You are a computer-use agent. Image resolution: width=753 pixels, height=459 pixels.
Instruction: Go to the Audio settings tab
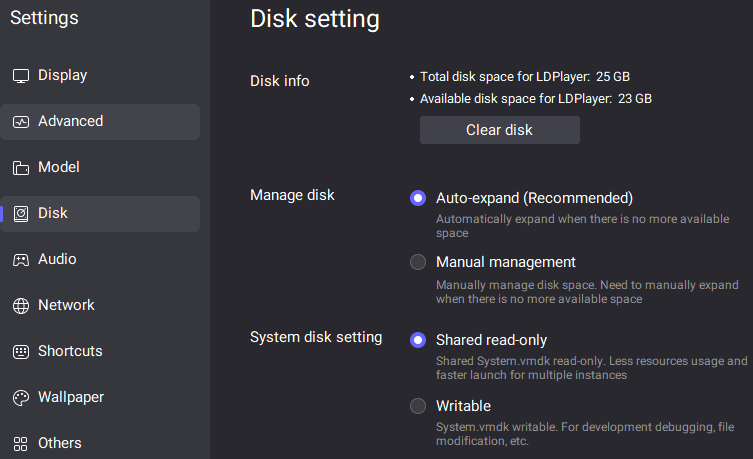tap(100, 260)
